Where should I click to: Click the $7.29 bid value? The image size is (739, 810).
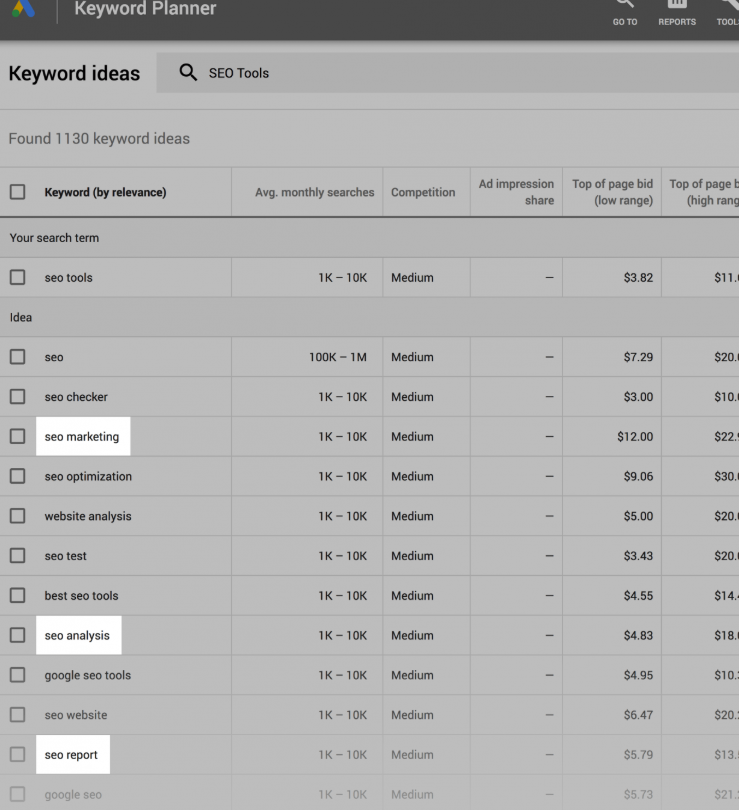[638, 357]
